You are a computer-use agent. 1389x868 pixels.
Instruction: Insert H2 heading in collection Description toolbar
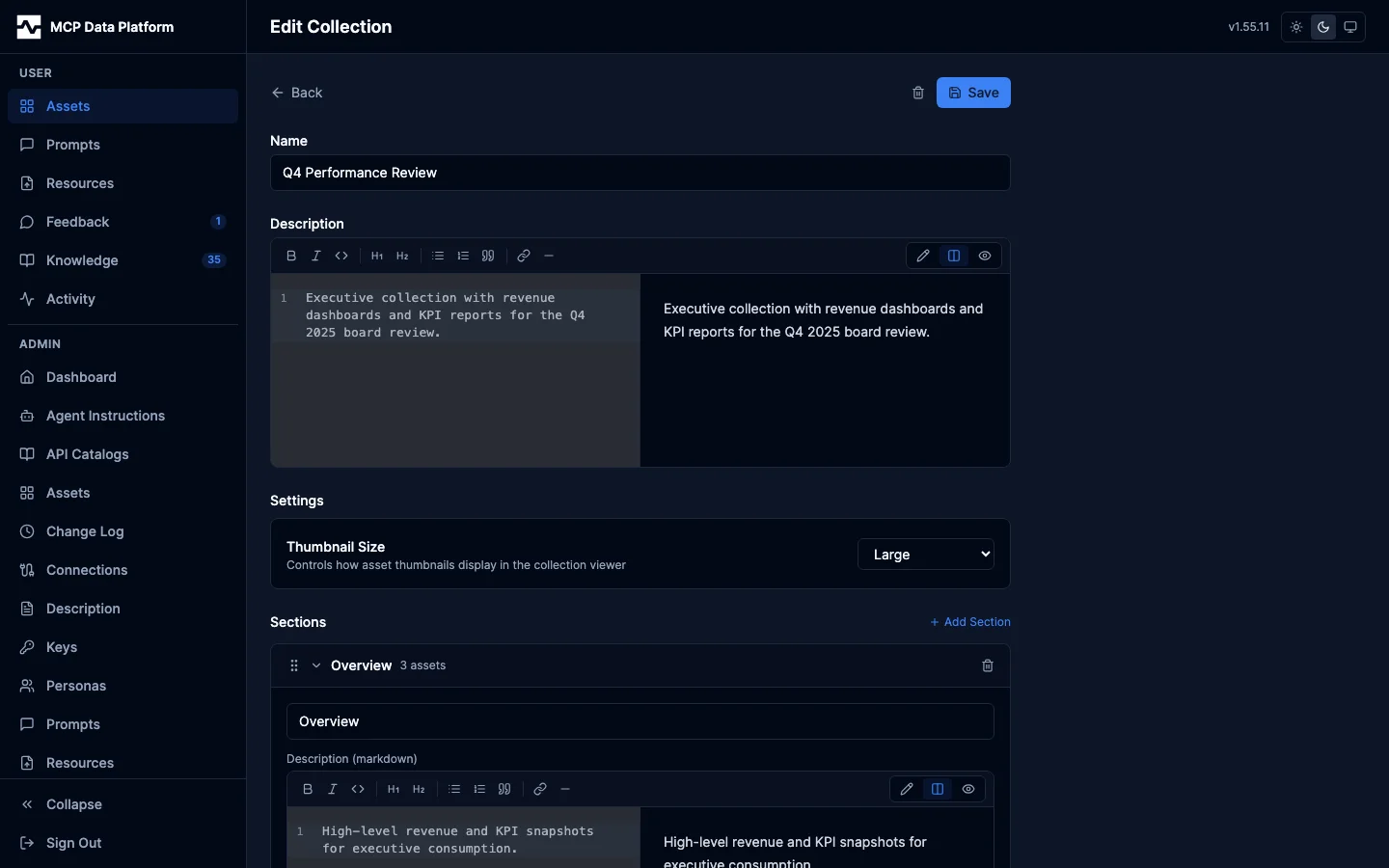pyautogui.click(x=402, y=256)
